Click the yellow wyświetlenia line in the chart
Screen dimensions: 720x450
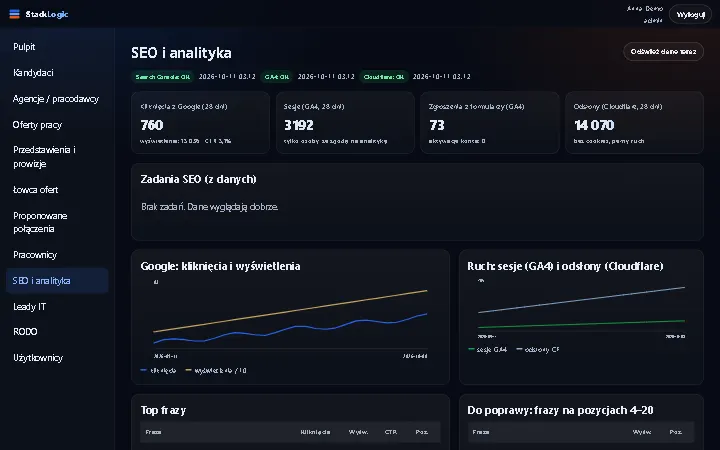point(290,311)
